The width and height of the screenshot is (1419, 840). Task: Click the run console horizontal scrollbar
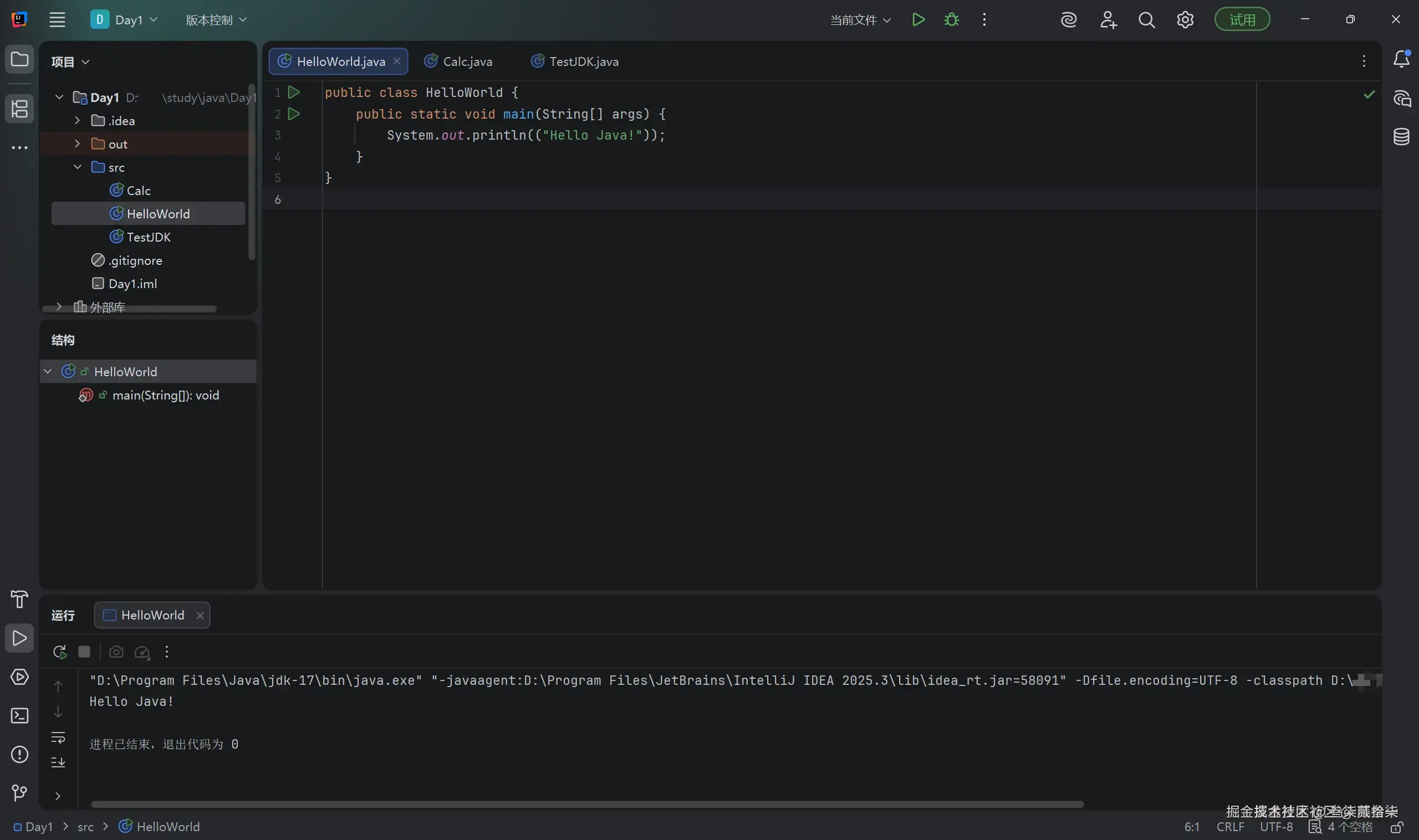[586, 805]
